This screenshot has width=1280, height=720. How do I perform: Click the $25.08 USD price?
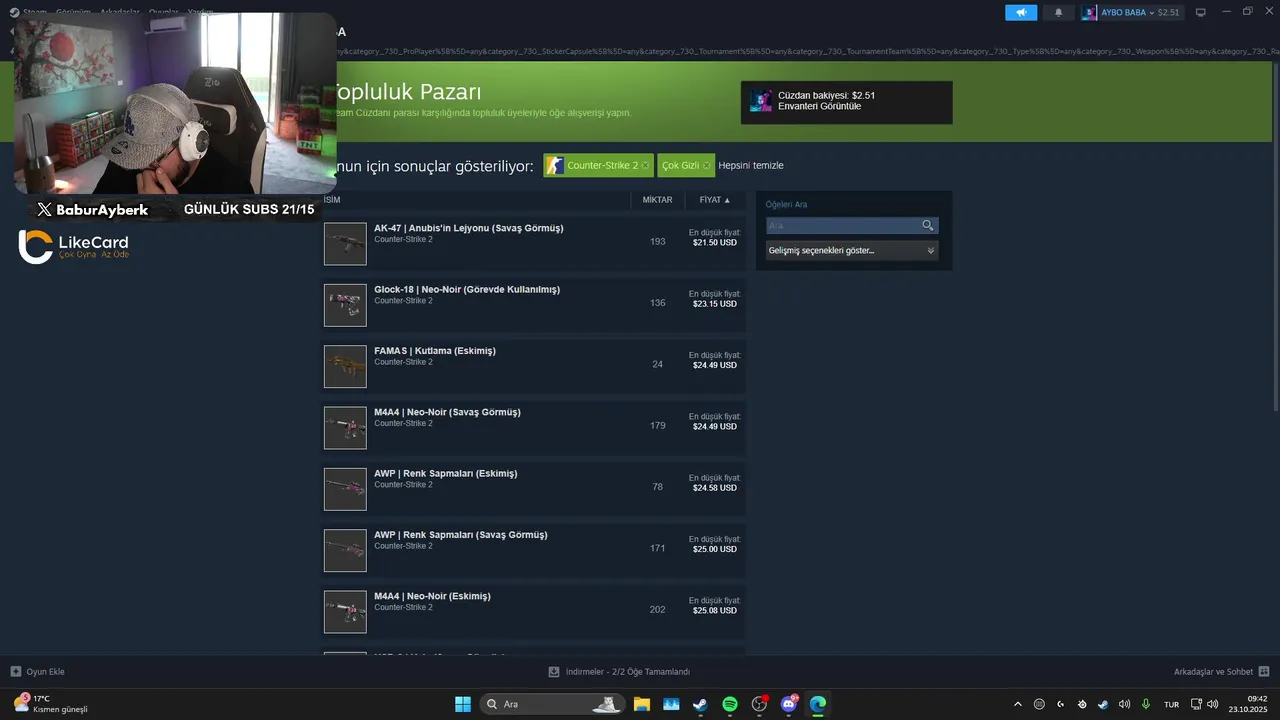[714, 610]
